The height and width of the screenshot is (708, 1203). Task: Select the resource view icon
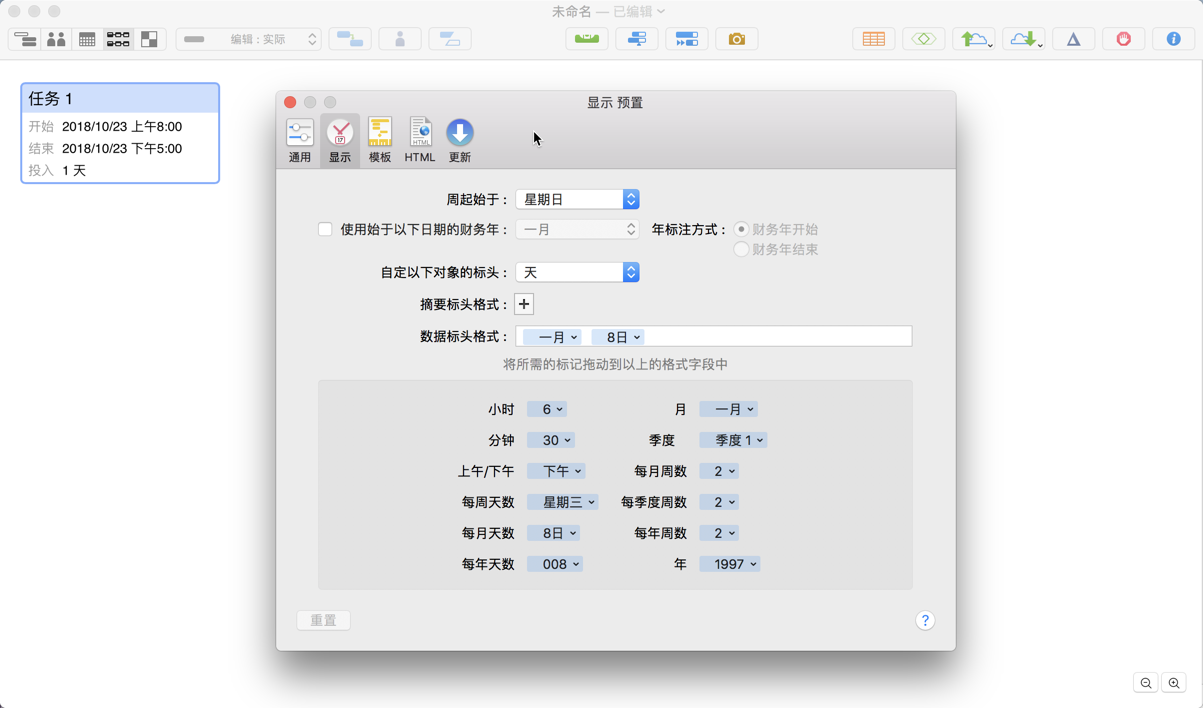[x=56, y=39]
